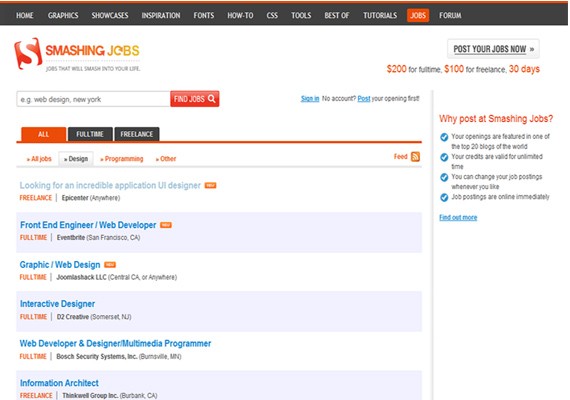Click the FIND JOBS search button
Viewport: 570px width, 400px height.
coord(194,99)
